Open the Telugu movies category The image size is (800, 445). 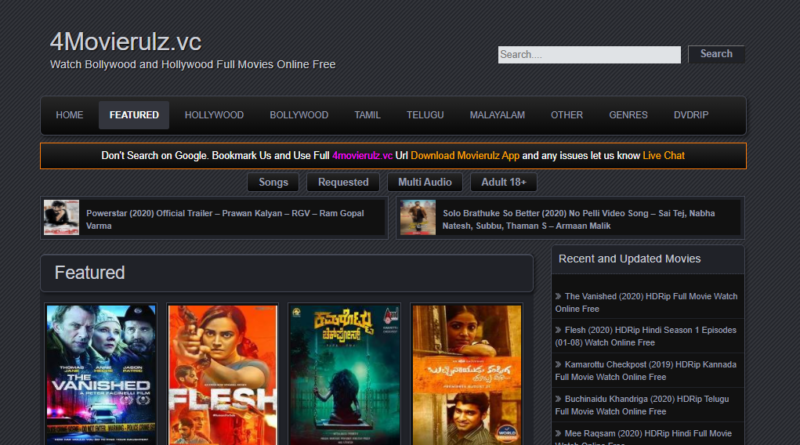(425, 115)
